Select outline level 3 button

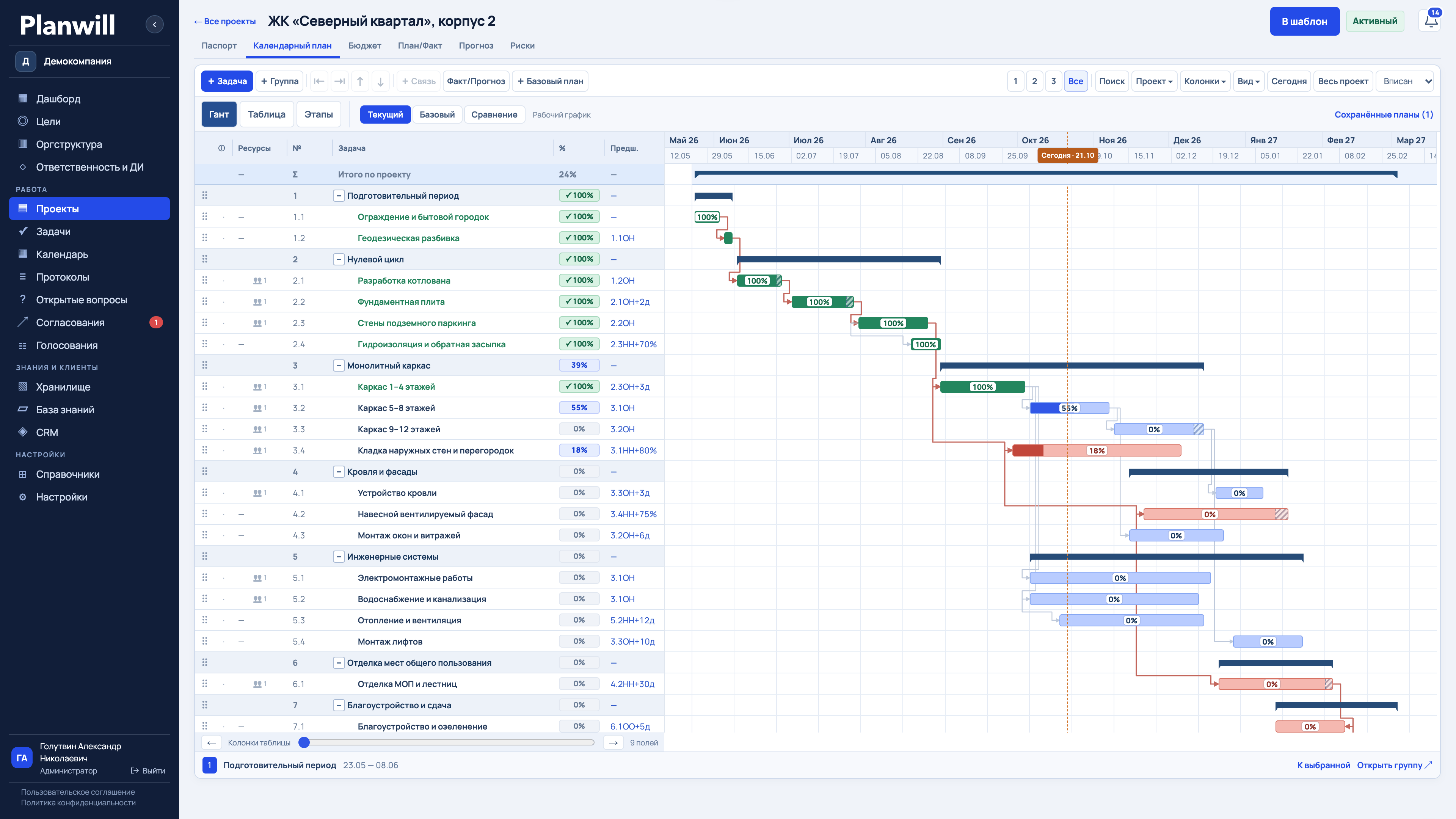(1053, 81)
